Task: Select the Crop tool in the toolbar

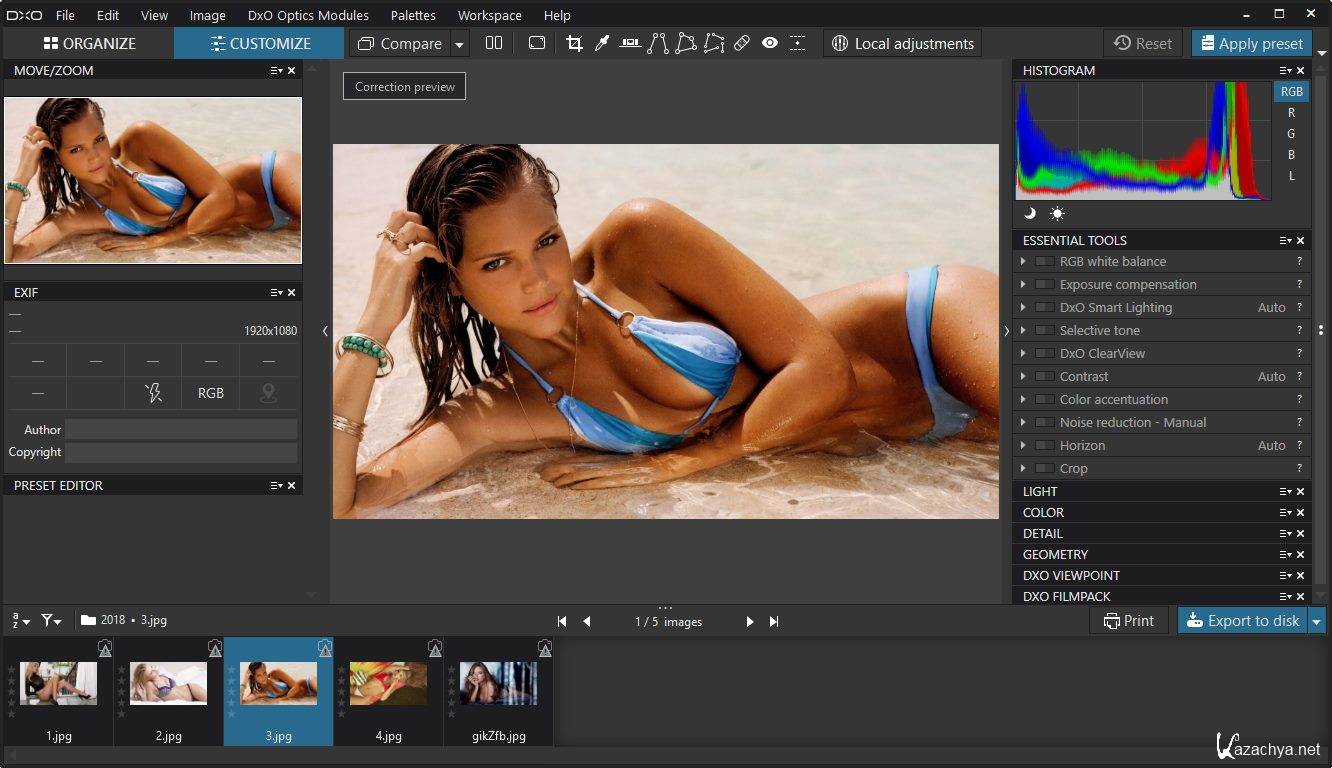Action: (574, 43)
